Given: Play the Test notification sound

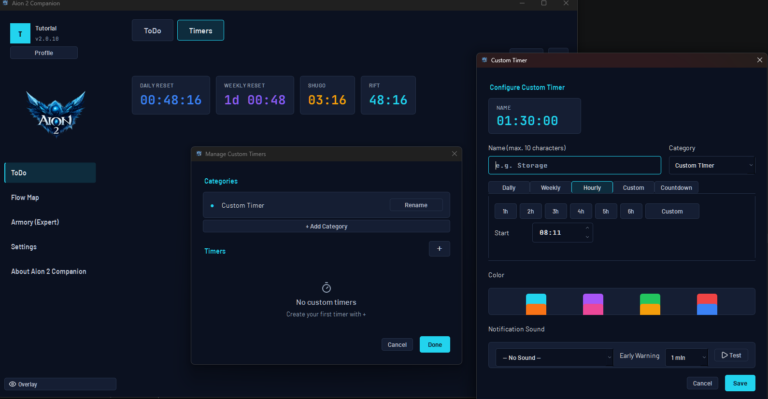Looking at the screenshot, I should click(x=731, y=355).
